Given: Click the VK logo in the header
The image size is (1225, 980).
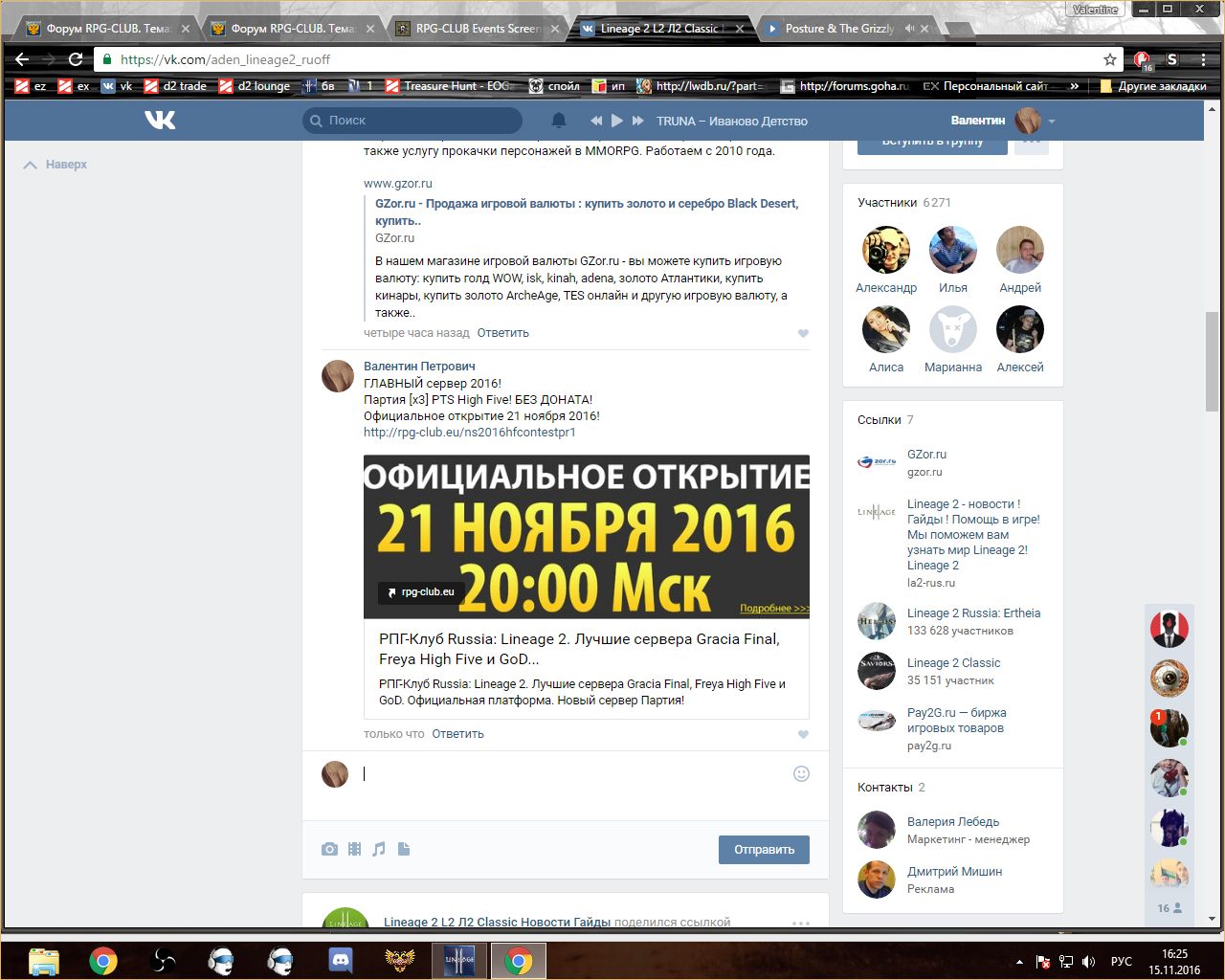Looking at the screenshot, I should coord(160,121).
